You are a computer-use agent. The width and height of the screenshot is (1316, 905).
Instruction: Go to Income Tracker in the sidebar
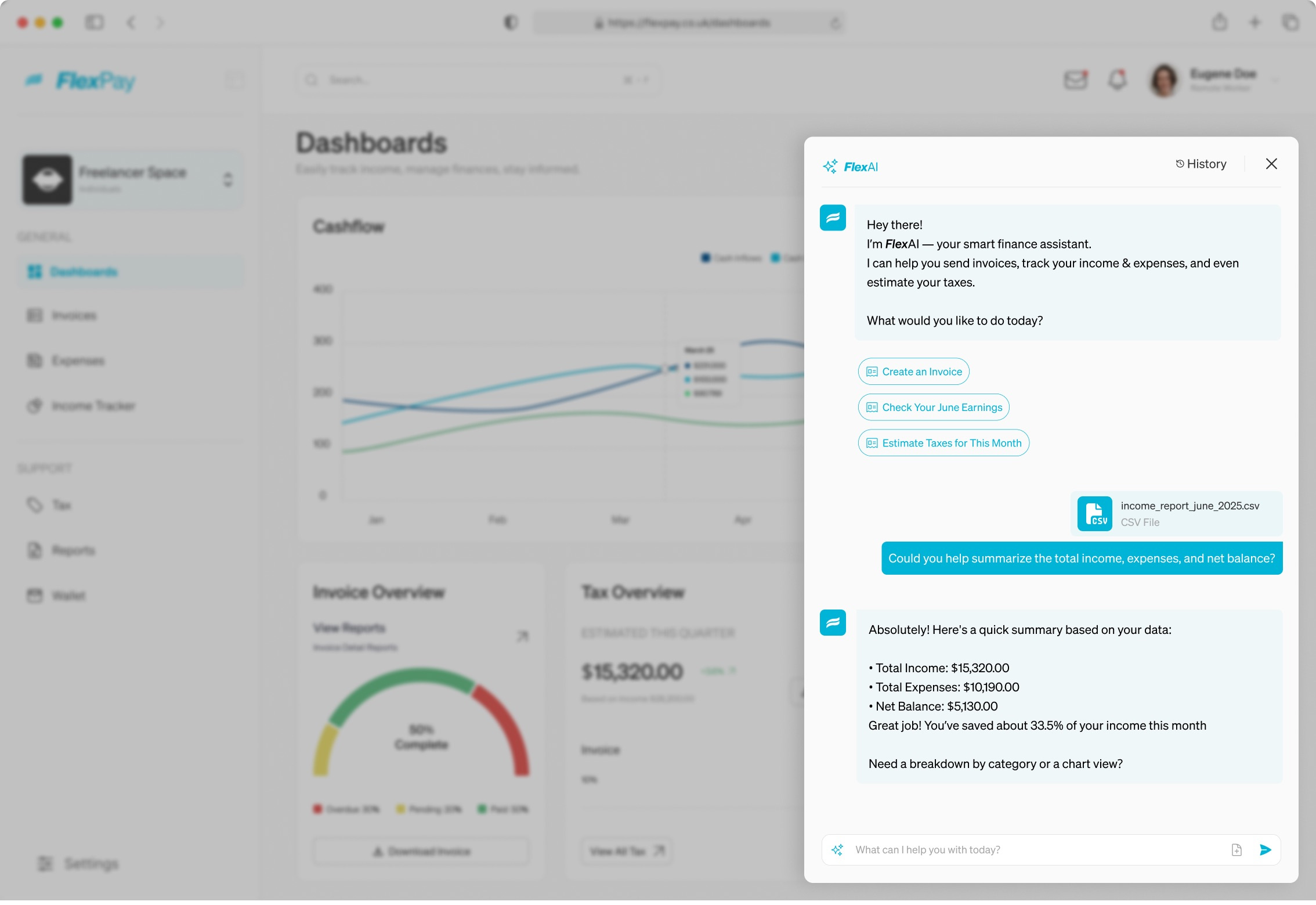click(x=93, y=406)
